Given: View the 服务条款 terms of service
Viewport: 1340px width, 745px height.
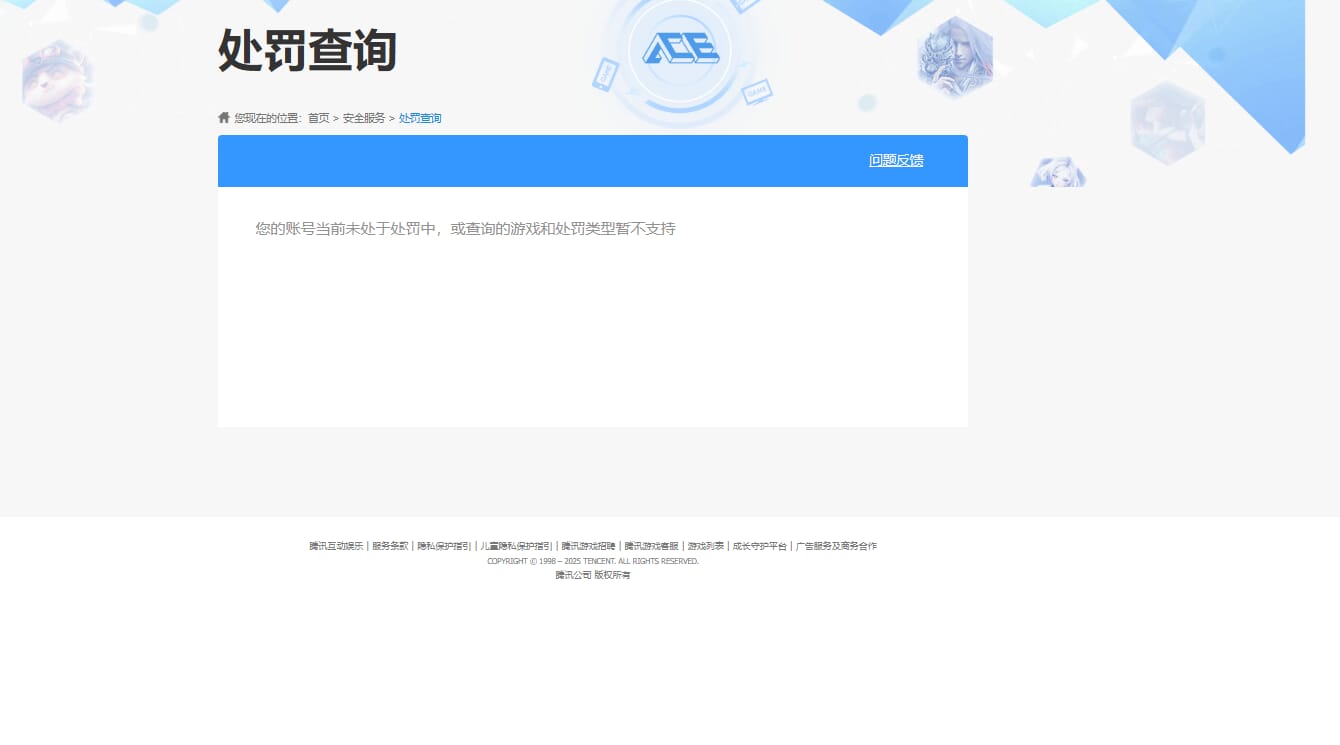Looking at the screenshot, I should coord(387,546).
